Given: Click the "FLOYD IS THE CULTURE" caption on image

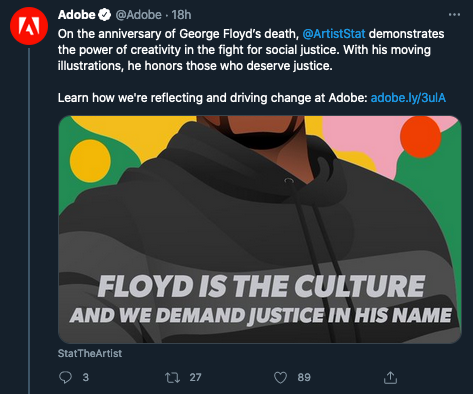Looking at the screenshot, I should click(261, 287).
